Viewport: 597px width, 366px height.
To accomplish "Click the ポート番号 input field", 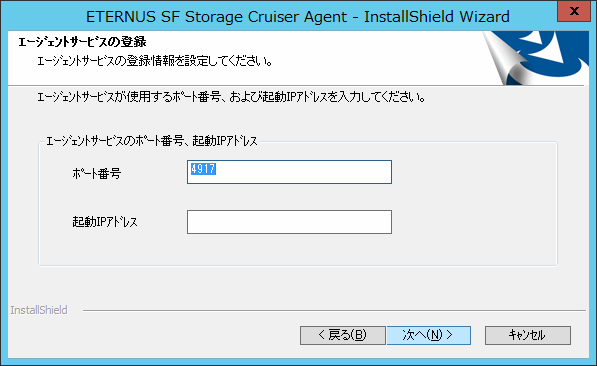I will pos(289,172).
